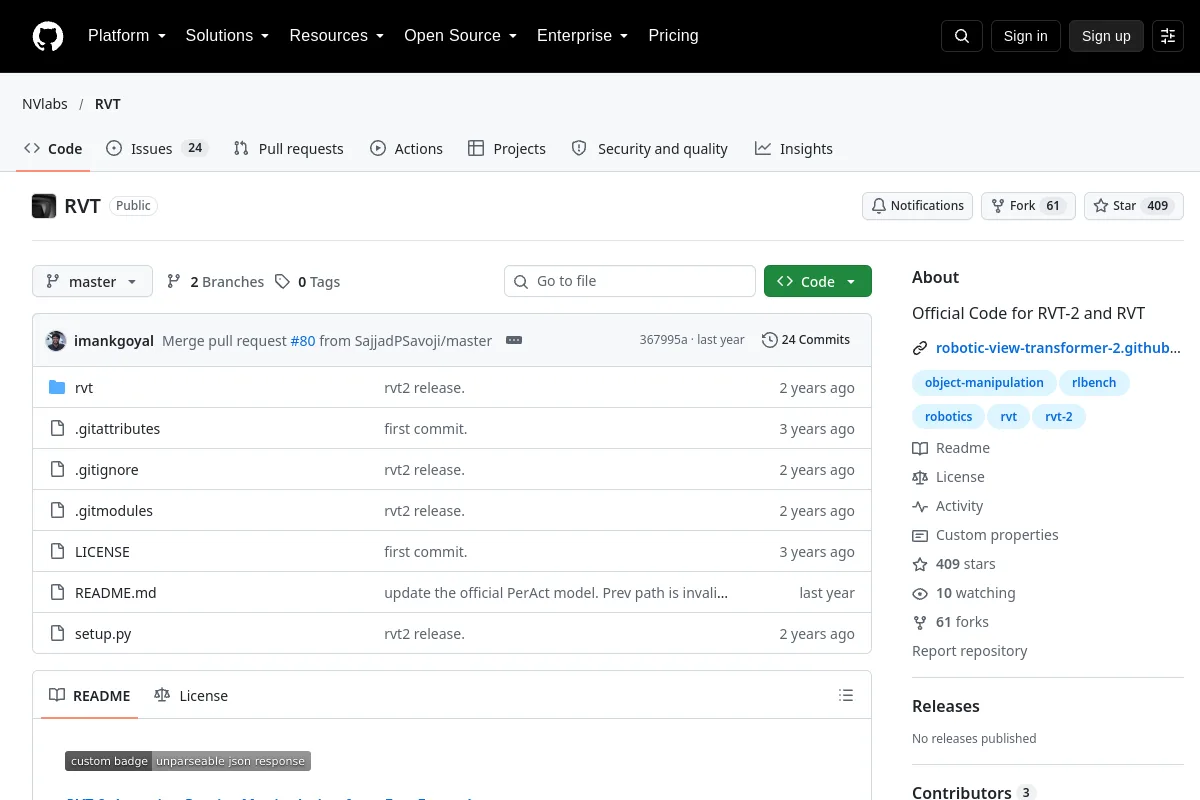Click the Notifications bell button
This screenshot has width=1200, height=800.
917,206
